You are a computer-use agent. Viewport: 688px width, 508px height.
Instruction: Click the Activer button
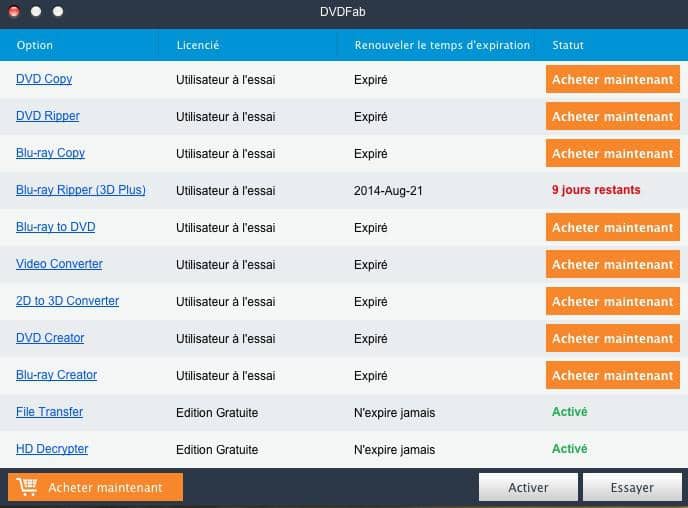[x=528, y=487]
